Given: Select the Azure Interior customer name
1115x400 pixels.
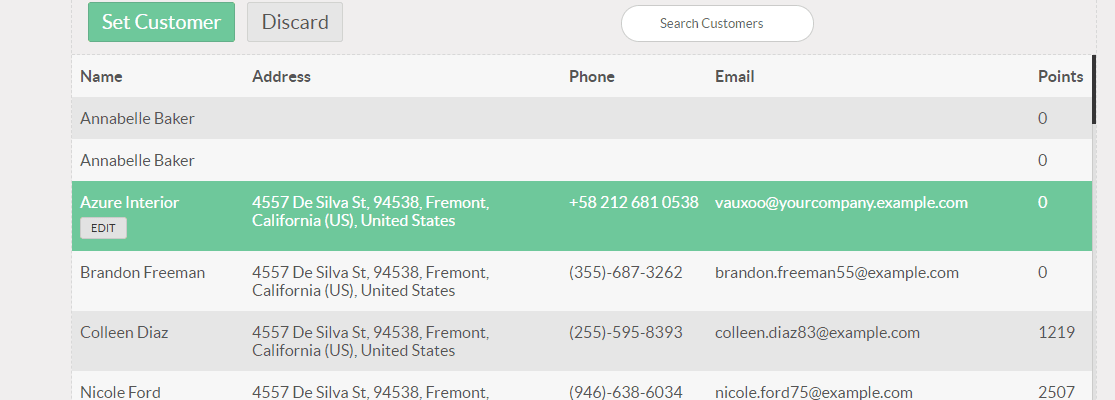Looking at the screenshot, I should (129, 202).
